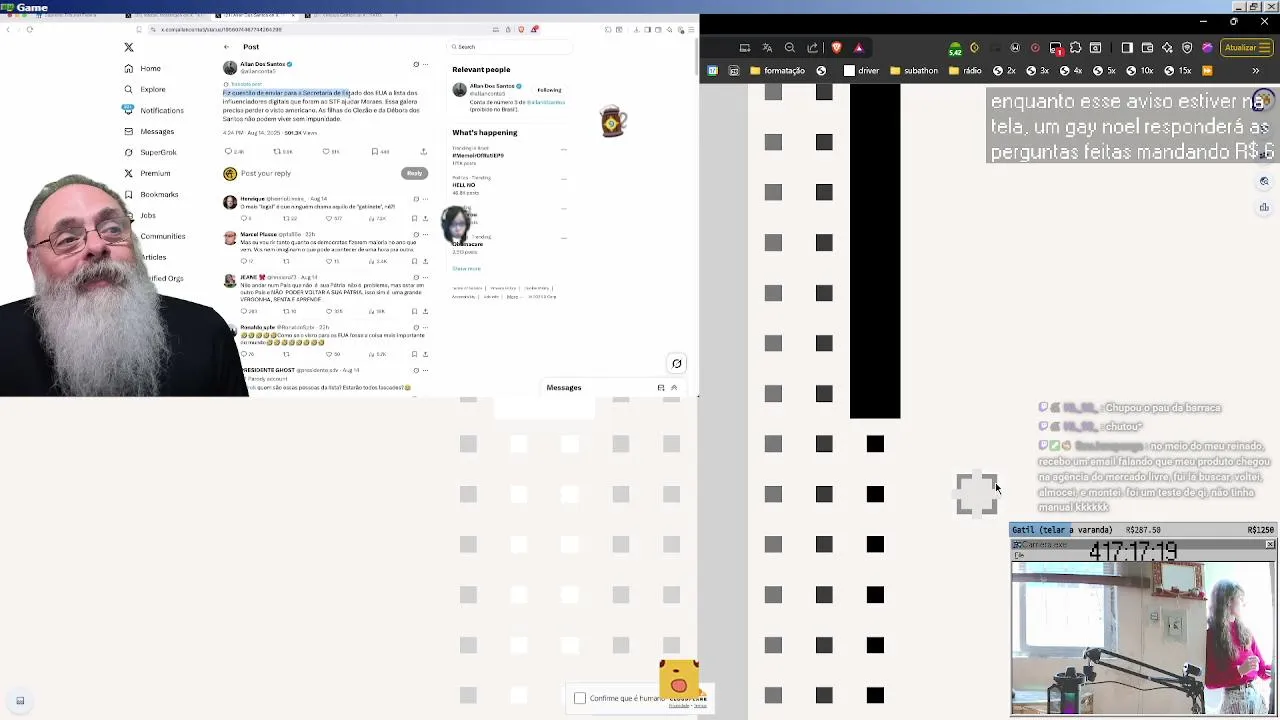Like the main post
The width and height of the screenshot is (1280, 720).
tap(326, 152)
